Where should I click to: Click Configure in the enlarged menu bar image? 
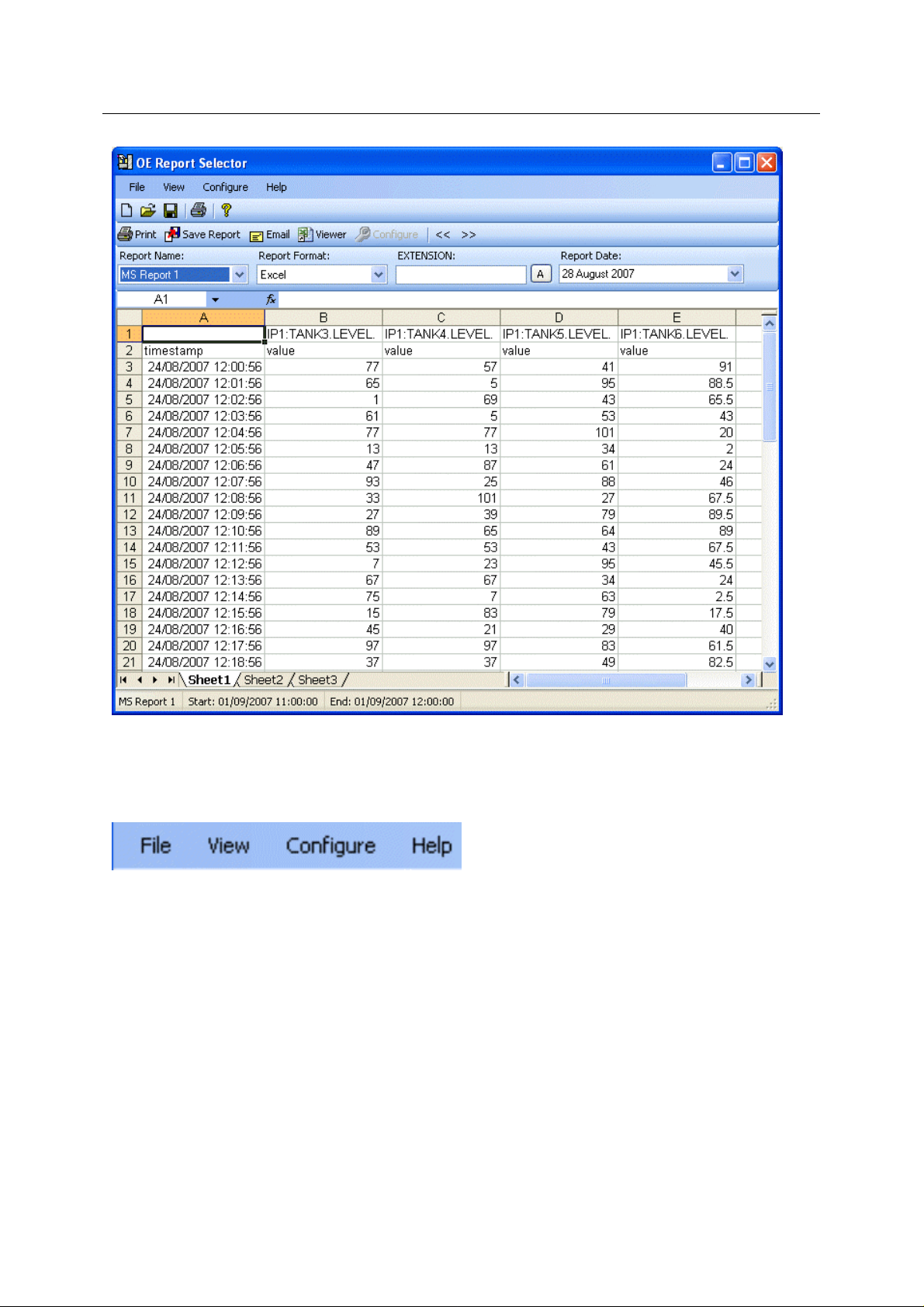pos(330,845)
